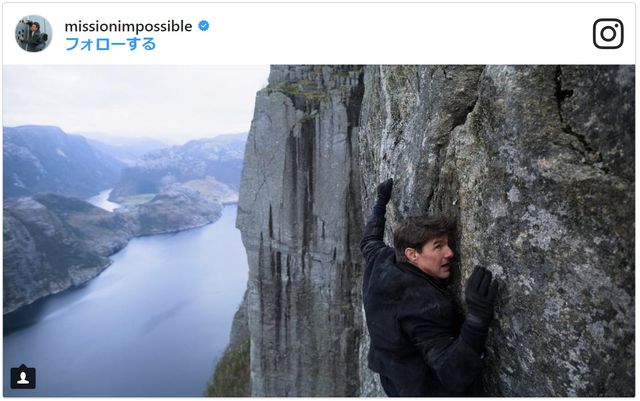Click the distant river between the mountains
This screenshot has height=401, width=640.
[102, 200]
